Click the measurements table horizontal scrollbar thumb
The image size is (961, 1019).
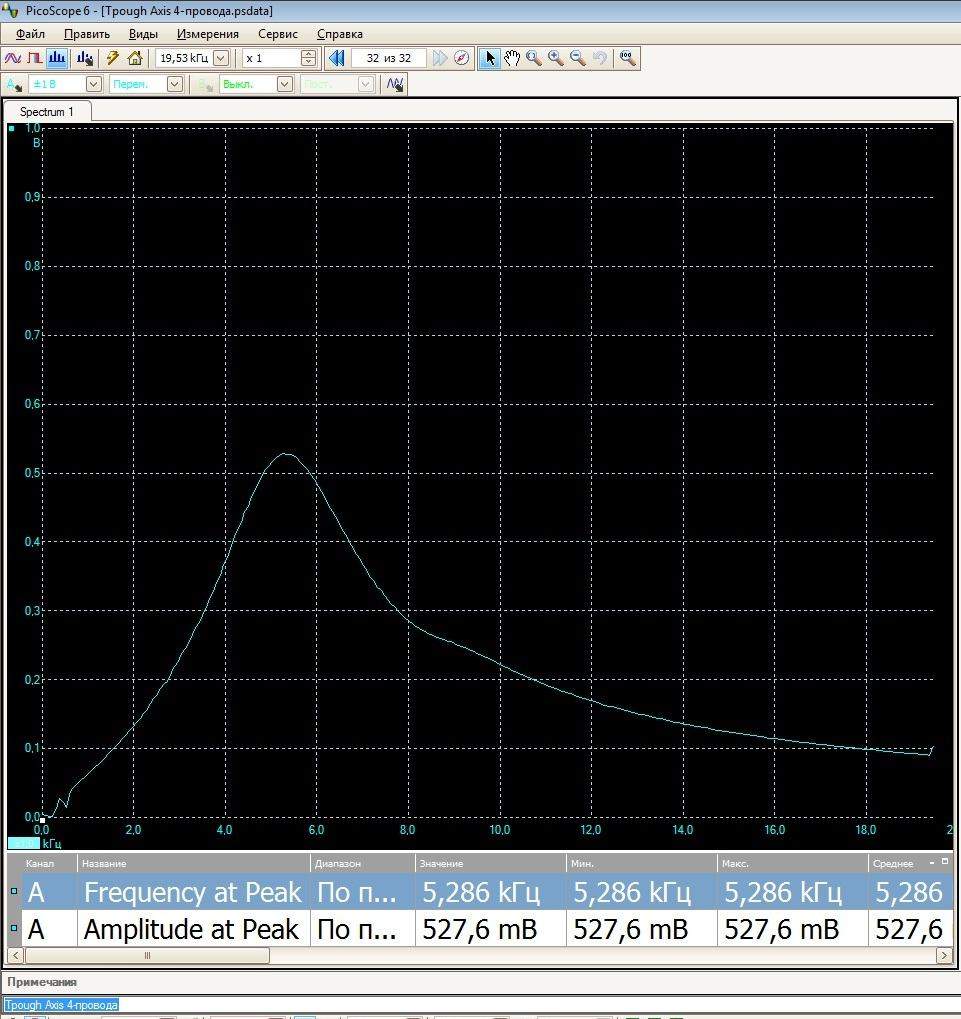[x=147, y=955]
